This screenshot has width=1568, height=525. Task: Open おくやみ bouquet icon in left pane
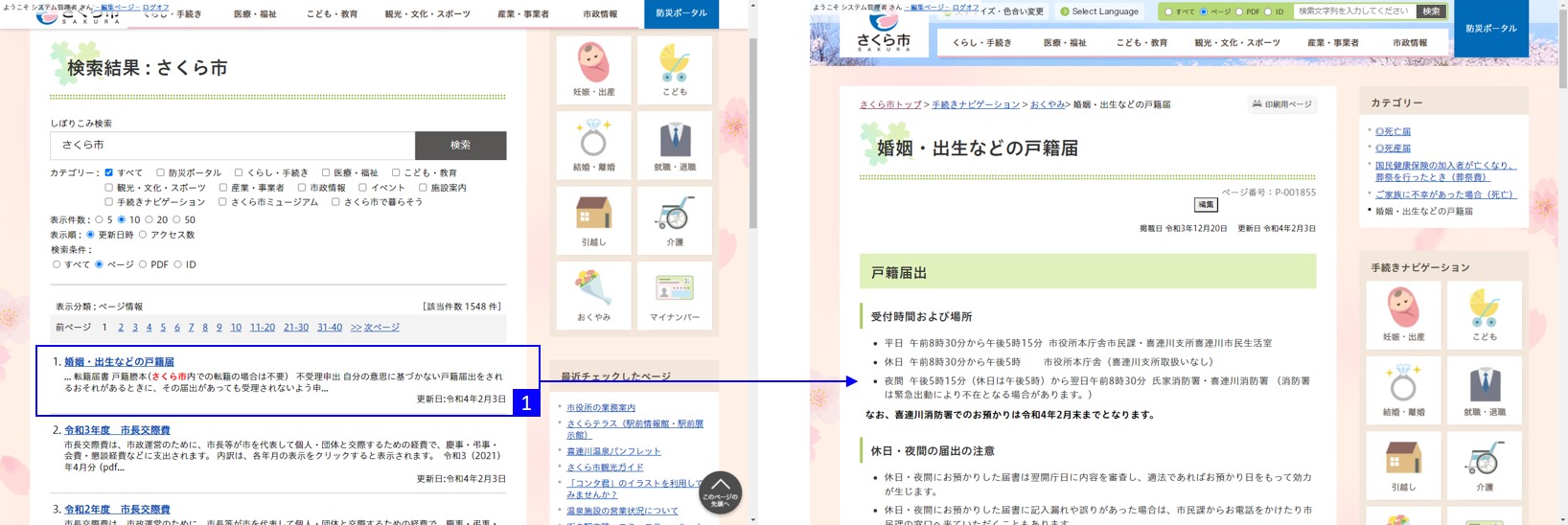click(x=593, y=295)
